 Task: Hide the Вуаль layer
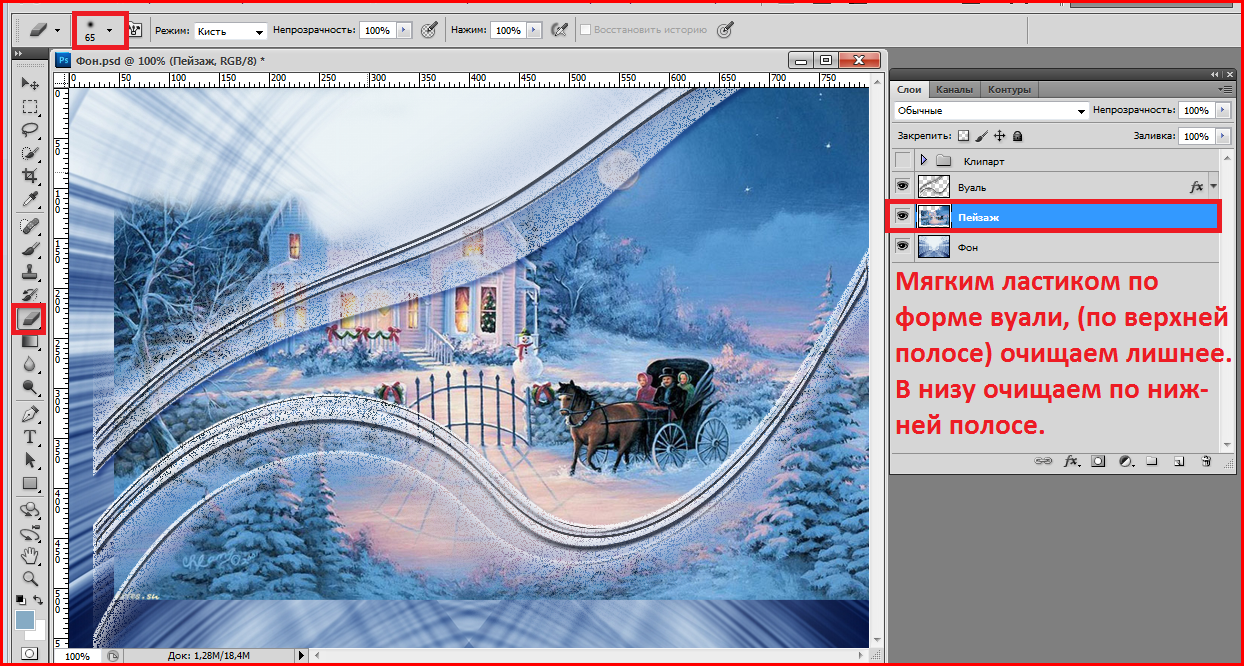coord(903,186)
